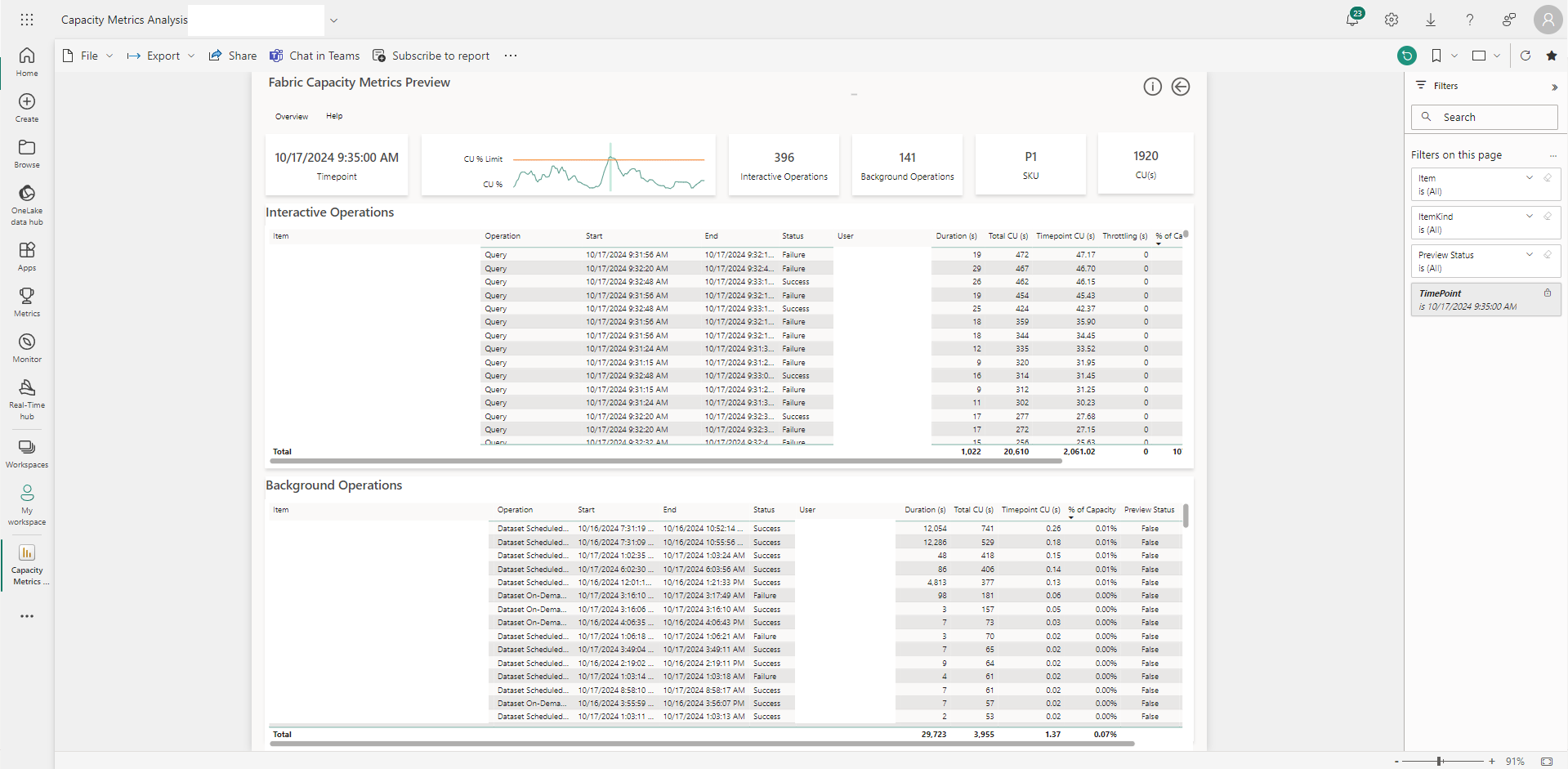Screen dimensions: 1568x769
Task: Open notifications bell with 23 badge
Action: click(1353, 19)
